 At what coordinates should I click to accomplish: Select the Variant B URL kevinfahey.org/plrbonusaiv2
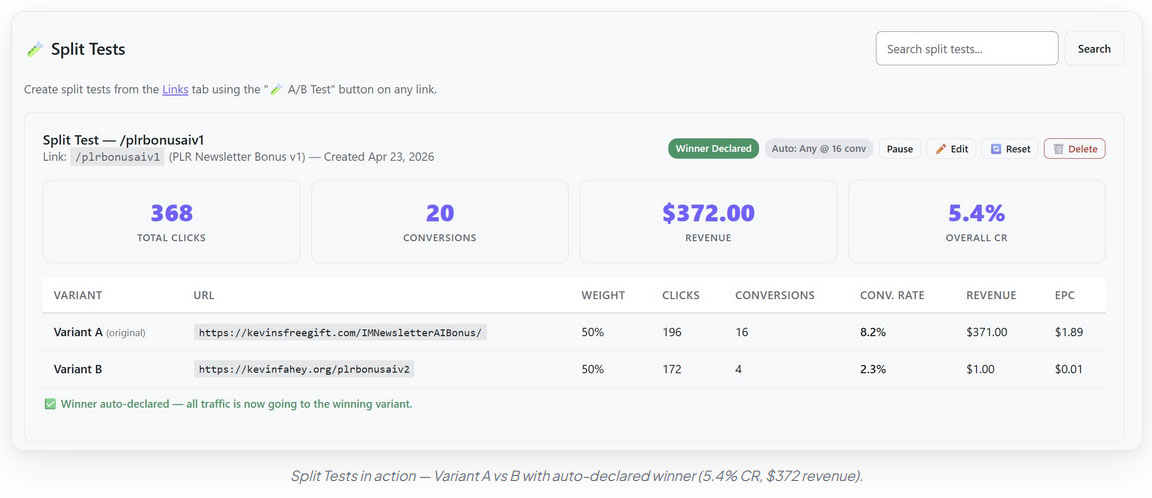point(304,369)
